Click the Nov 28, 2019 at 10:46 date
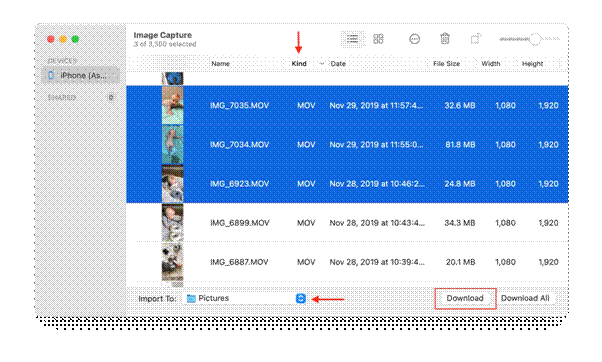Image resolution: width=602 pixels, height=362 pixels. tap(377, 184)
